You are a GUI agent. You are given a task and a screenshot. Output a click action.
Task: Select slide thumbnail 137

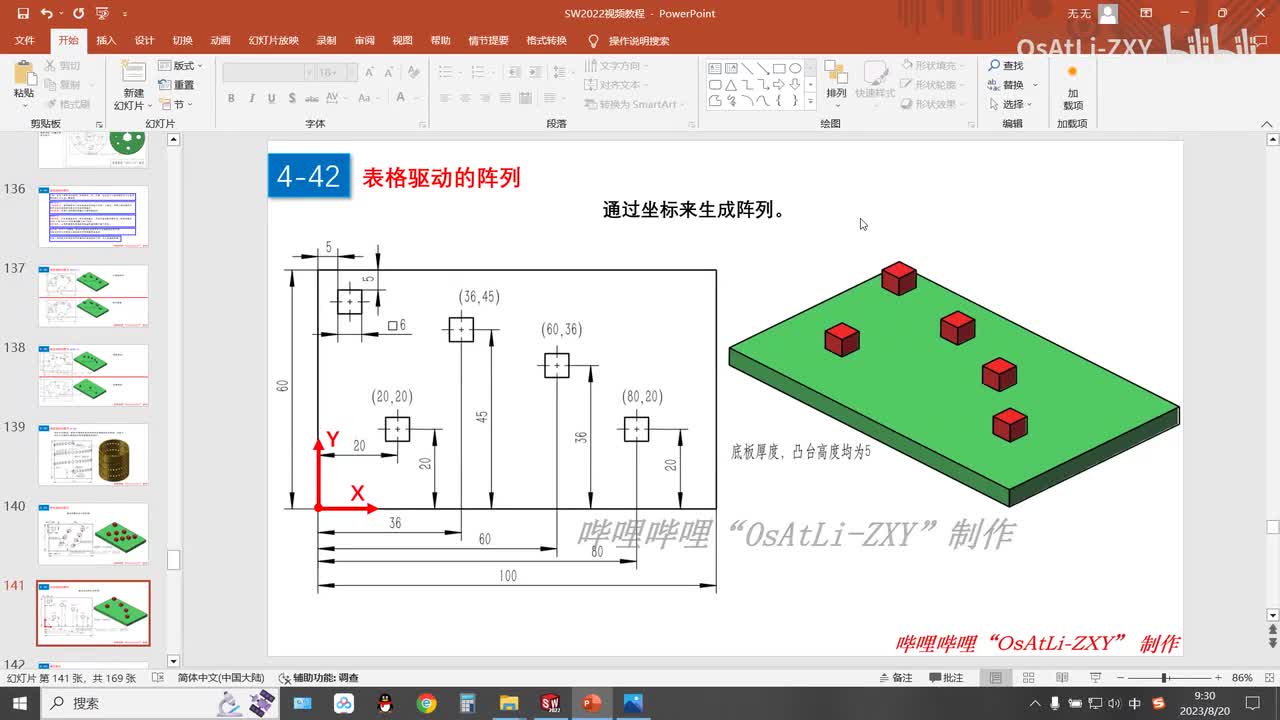point(93,296)
